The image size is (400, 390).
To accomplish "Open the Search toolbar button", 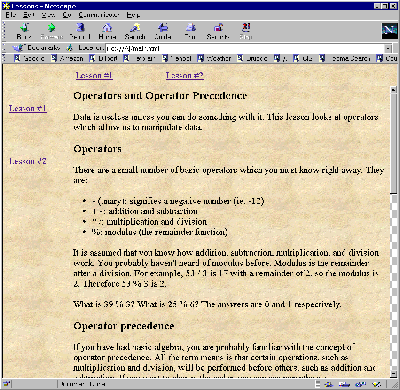I will tap(135, 31).
